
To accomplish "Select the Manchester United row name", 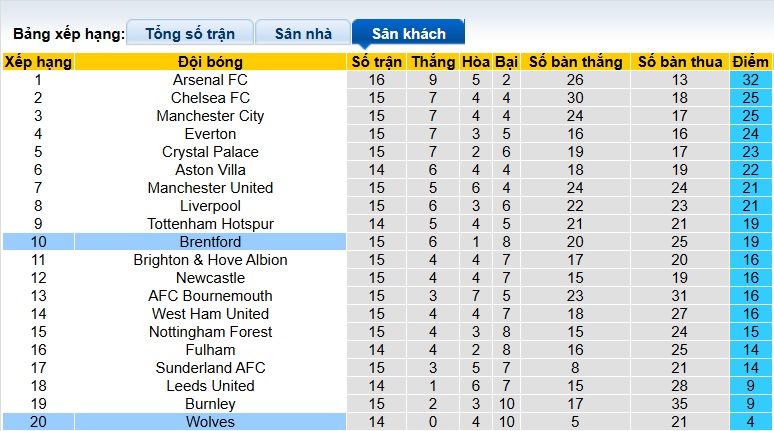I will 210,188.
